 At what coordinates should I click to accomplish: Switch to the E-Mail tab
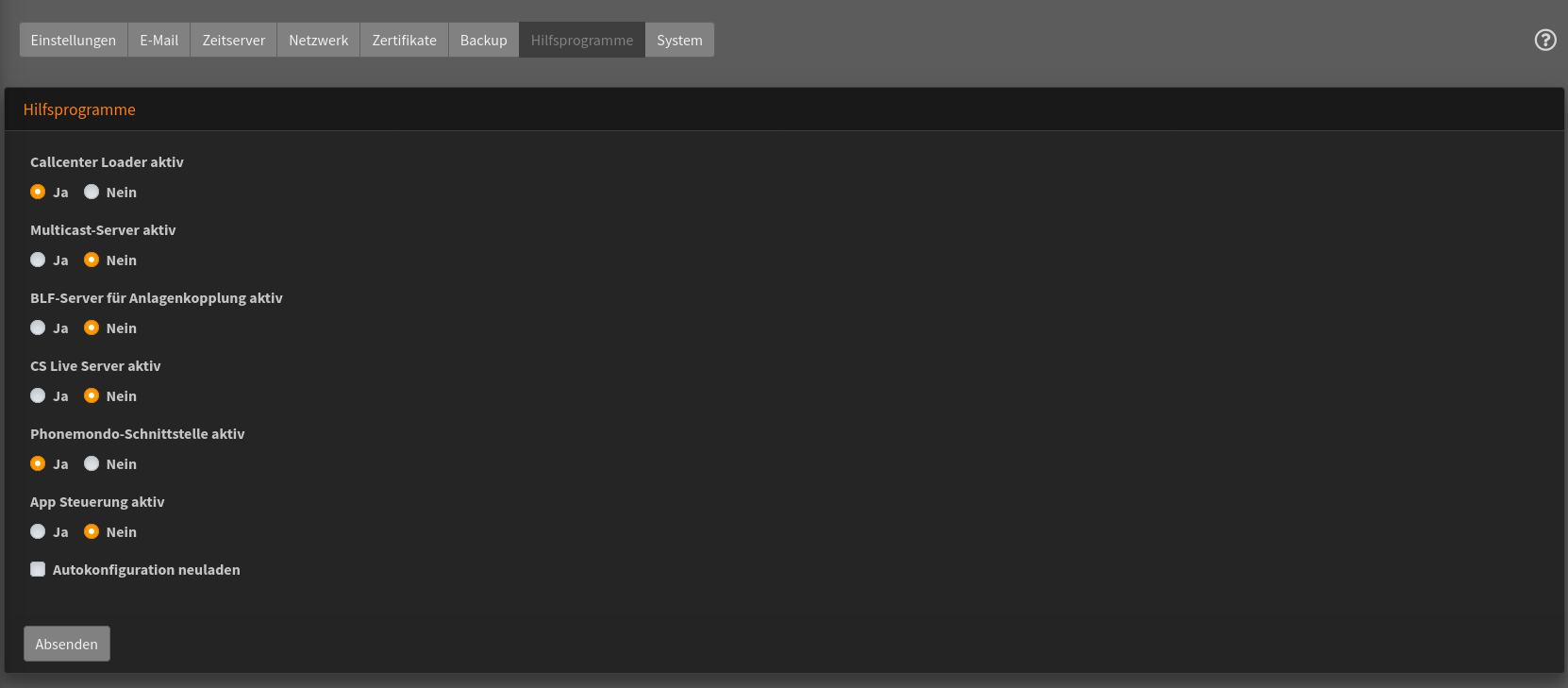point(158,40)
